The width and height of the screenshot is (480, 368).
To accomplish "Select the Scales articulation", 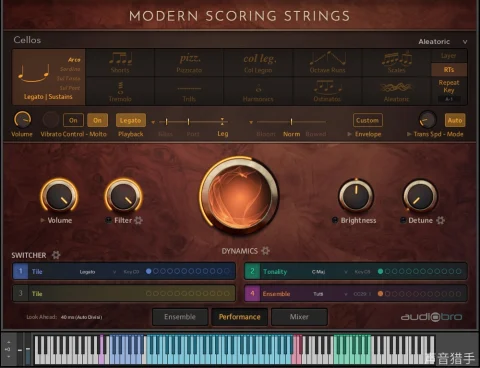I will tap(397, 63).
